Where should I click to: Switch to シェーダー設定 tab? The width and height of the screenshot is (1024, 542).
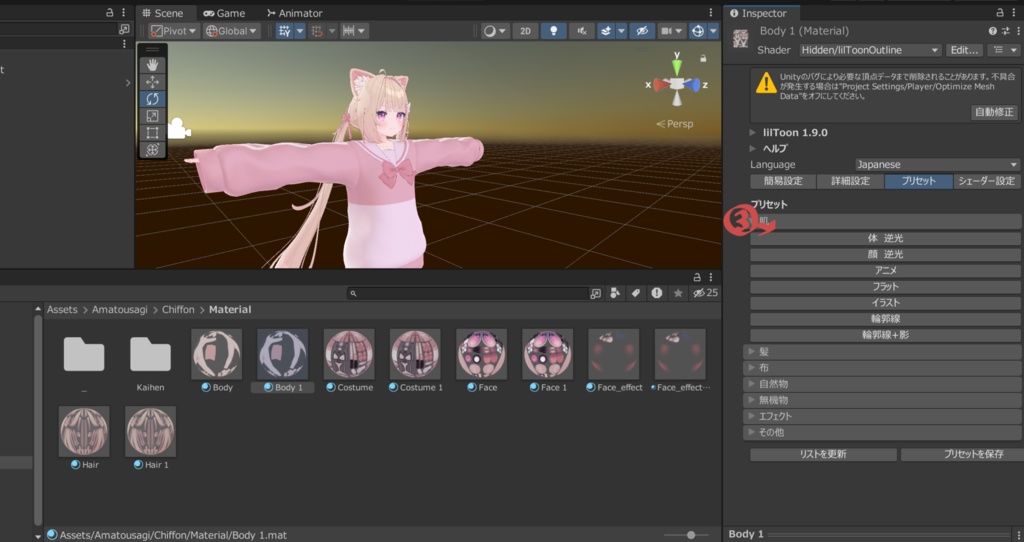(987, 181)
